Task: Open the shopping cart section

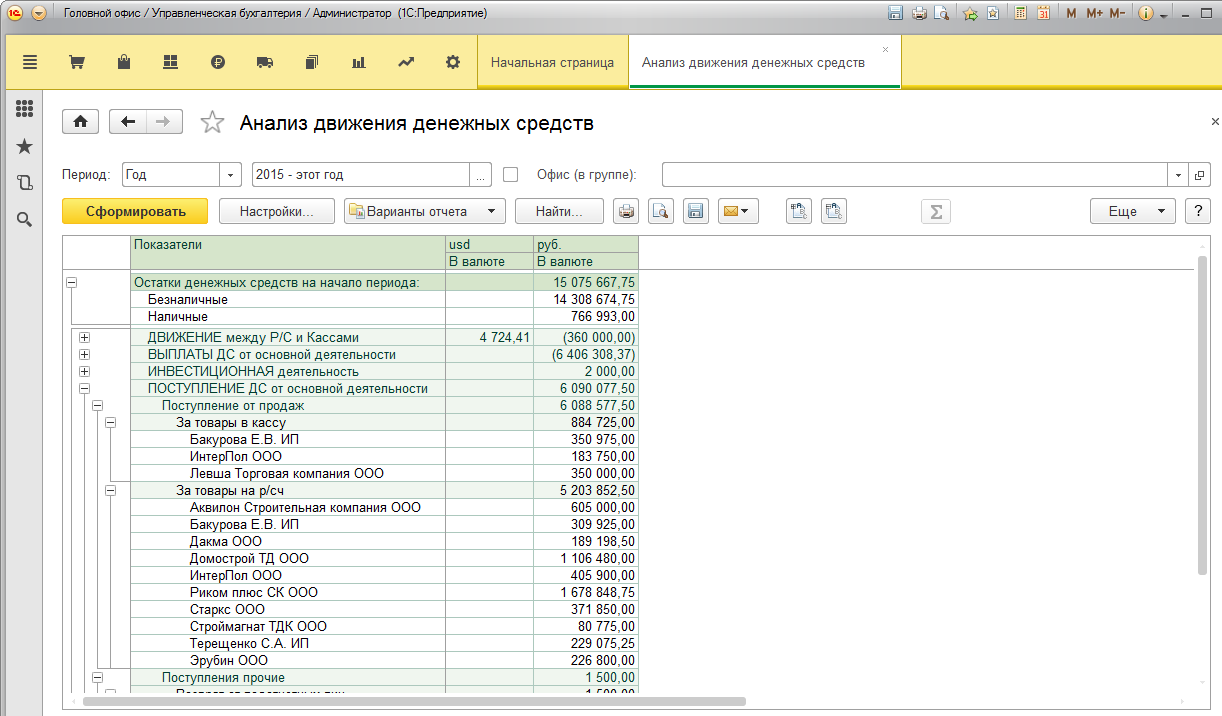Action: 76,62
